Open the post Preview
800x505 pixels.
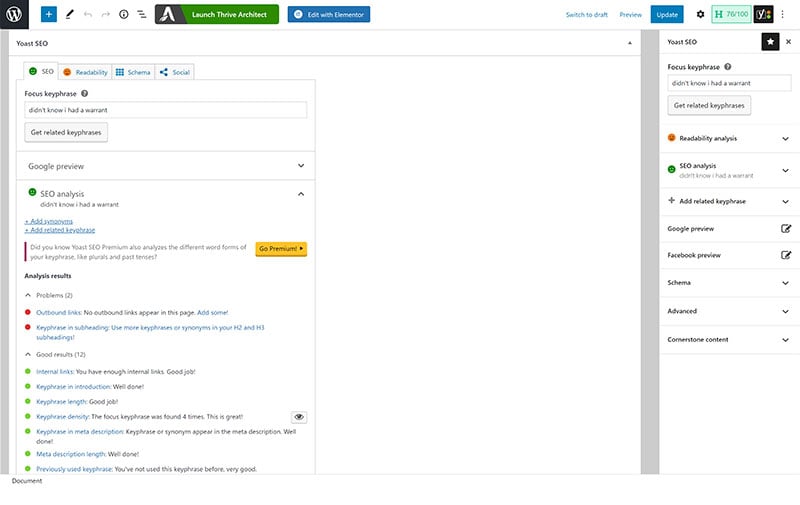631,15
